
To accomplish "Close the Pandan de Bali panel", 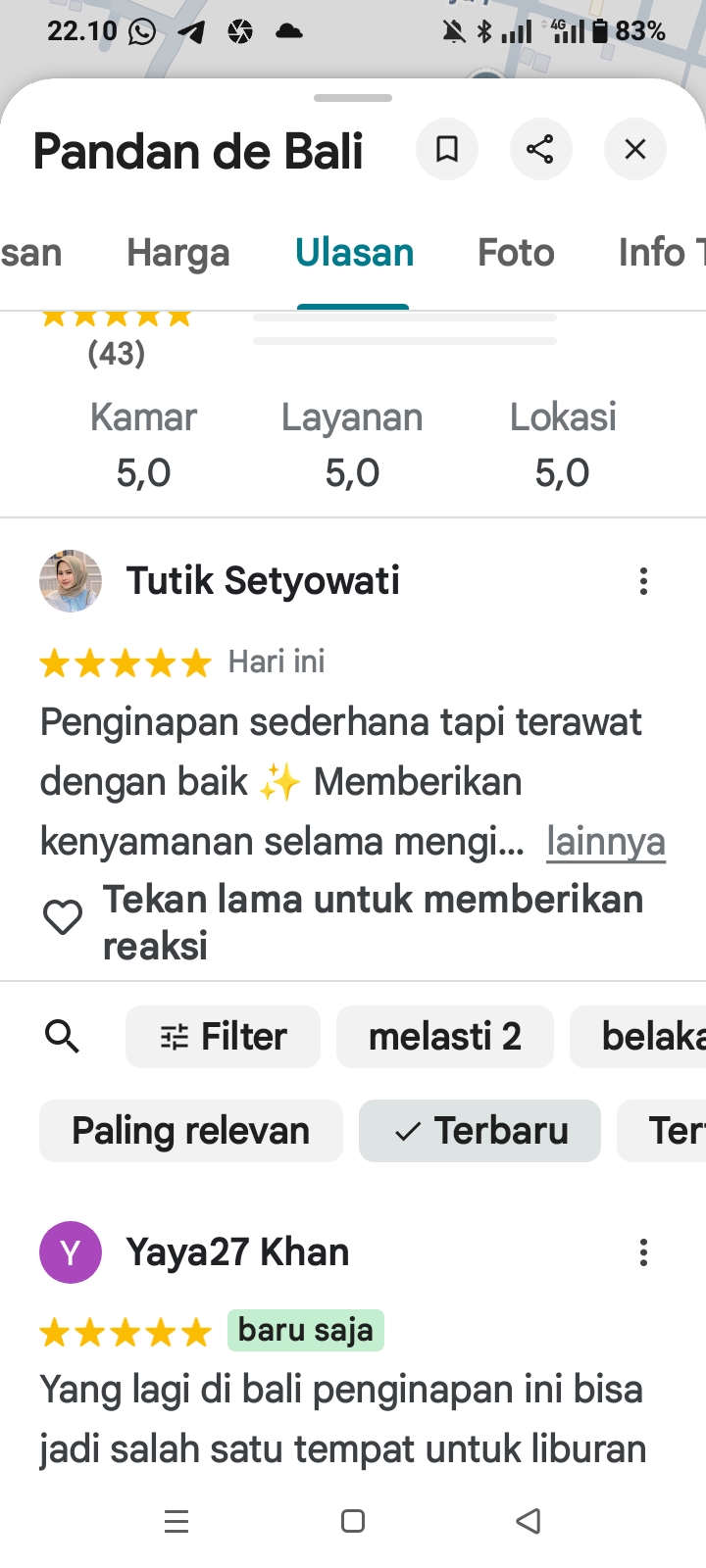I will [635, 149].
